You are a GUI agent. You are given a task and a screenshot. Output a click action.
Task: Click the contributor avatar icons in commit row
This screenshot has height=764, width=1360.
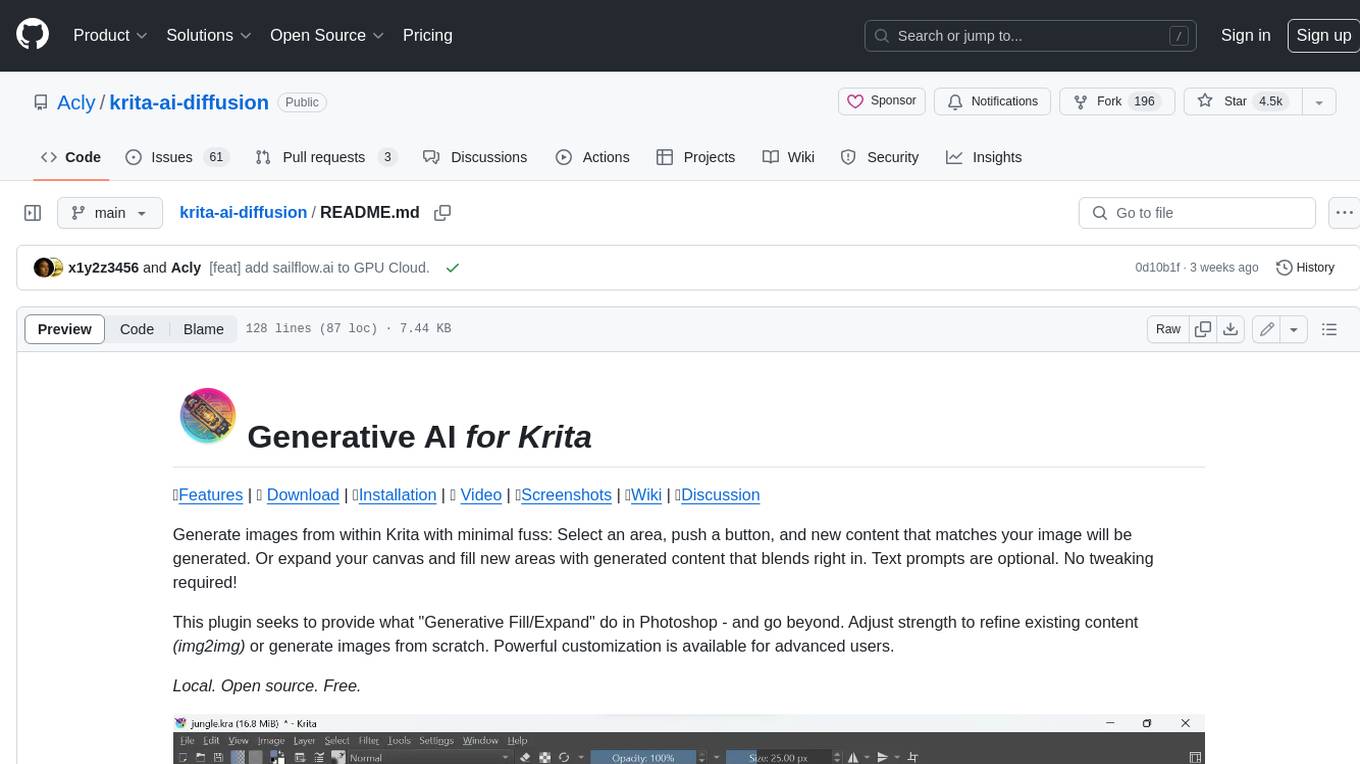click(x=48, y=267)
